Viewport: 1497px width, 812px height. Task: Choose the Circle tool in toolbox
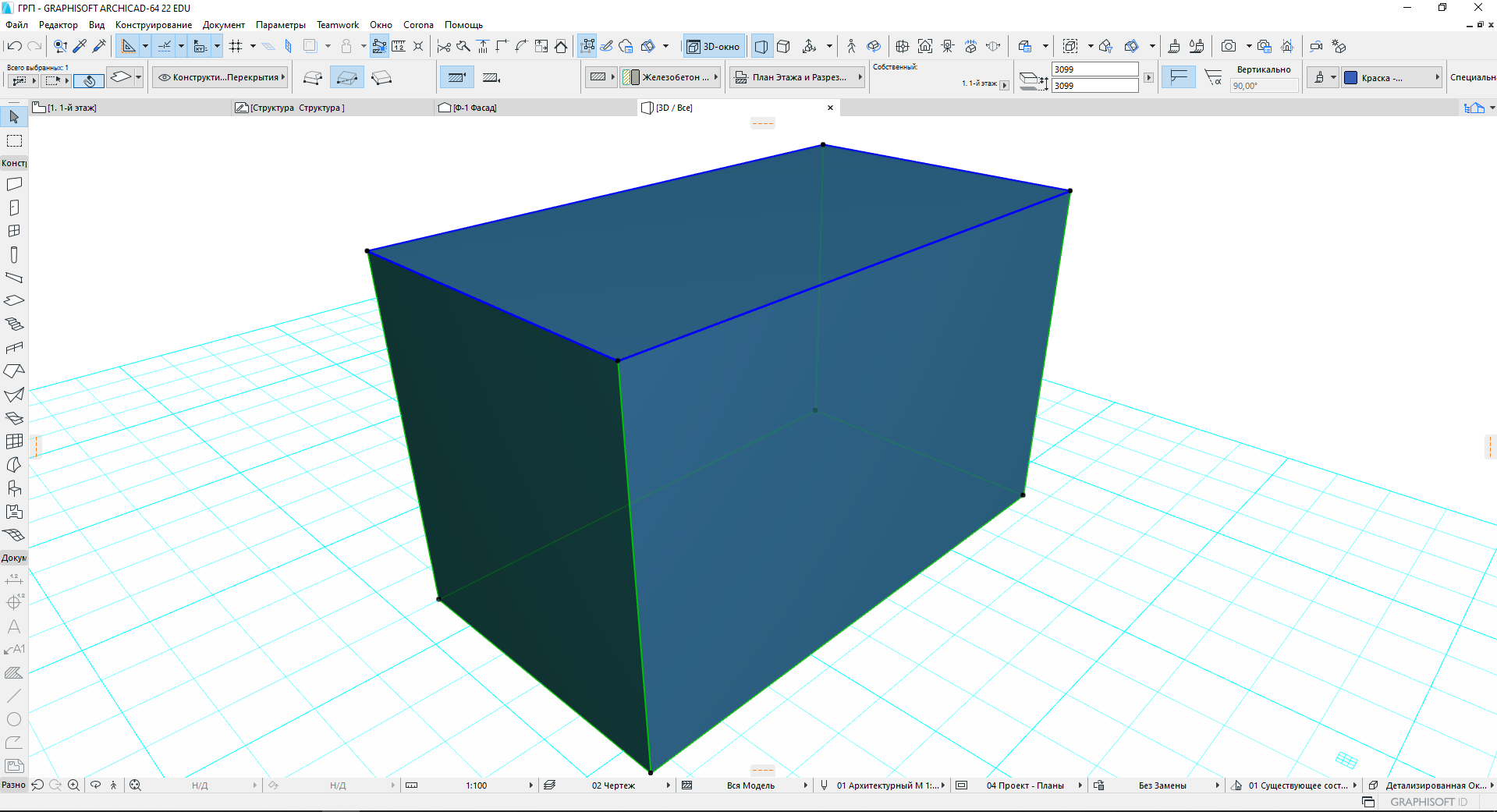(14, 719)
